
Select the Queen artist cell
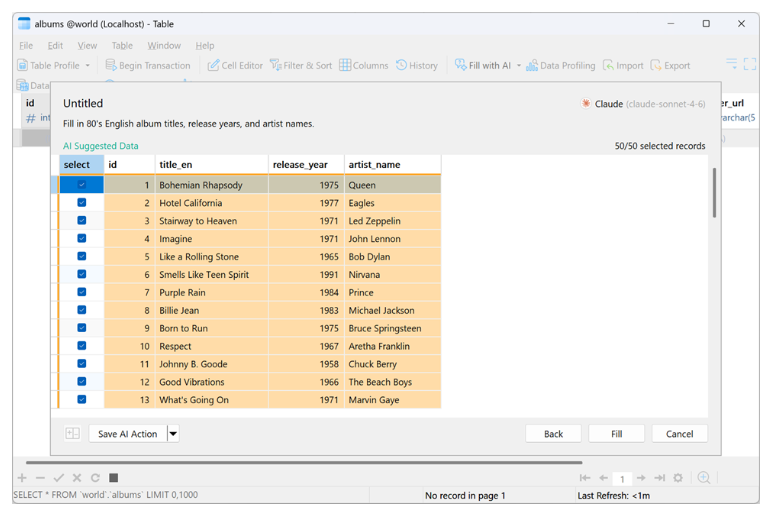[x=393, y=185]
